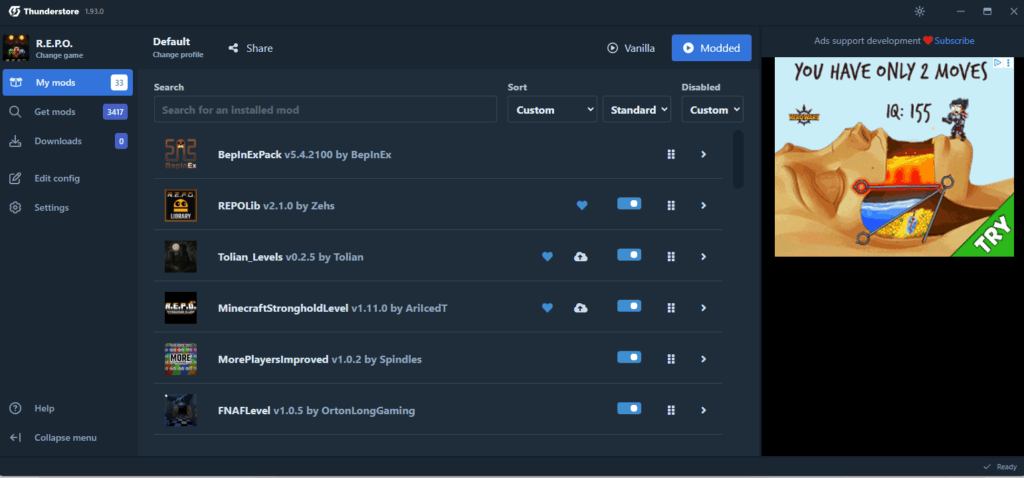Expand the FNAFLevel row chevron

coord(703,410)
